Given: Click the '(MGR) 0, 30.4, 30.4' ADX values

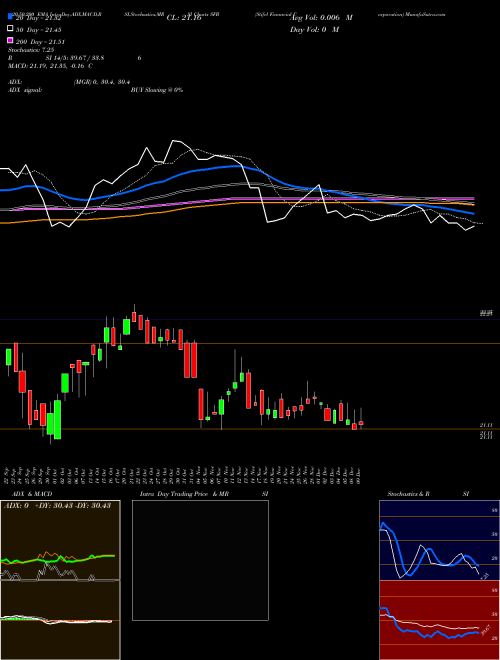Looking at the screenshot, I should tap(101, 82).
